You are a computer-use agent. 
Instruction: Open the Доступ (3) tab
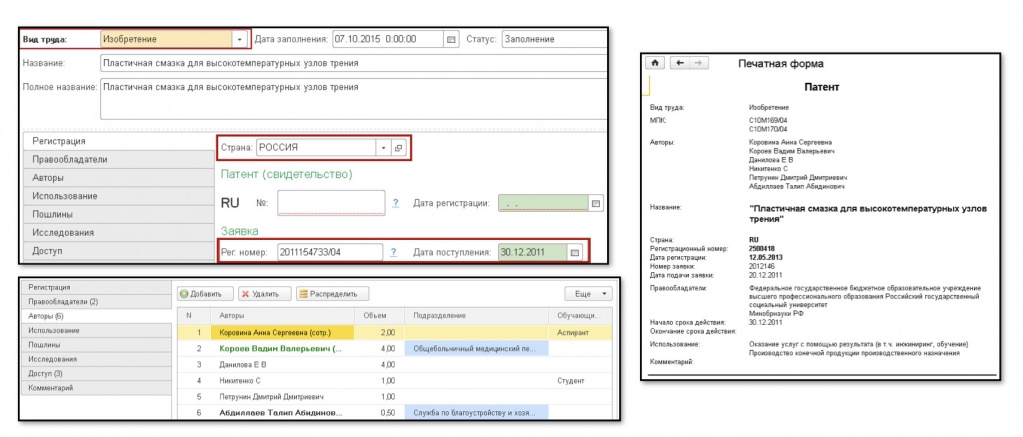click(97, 373)
